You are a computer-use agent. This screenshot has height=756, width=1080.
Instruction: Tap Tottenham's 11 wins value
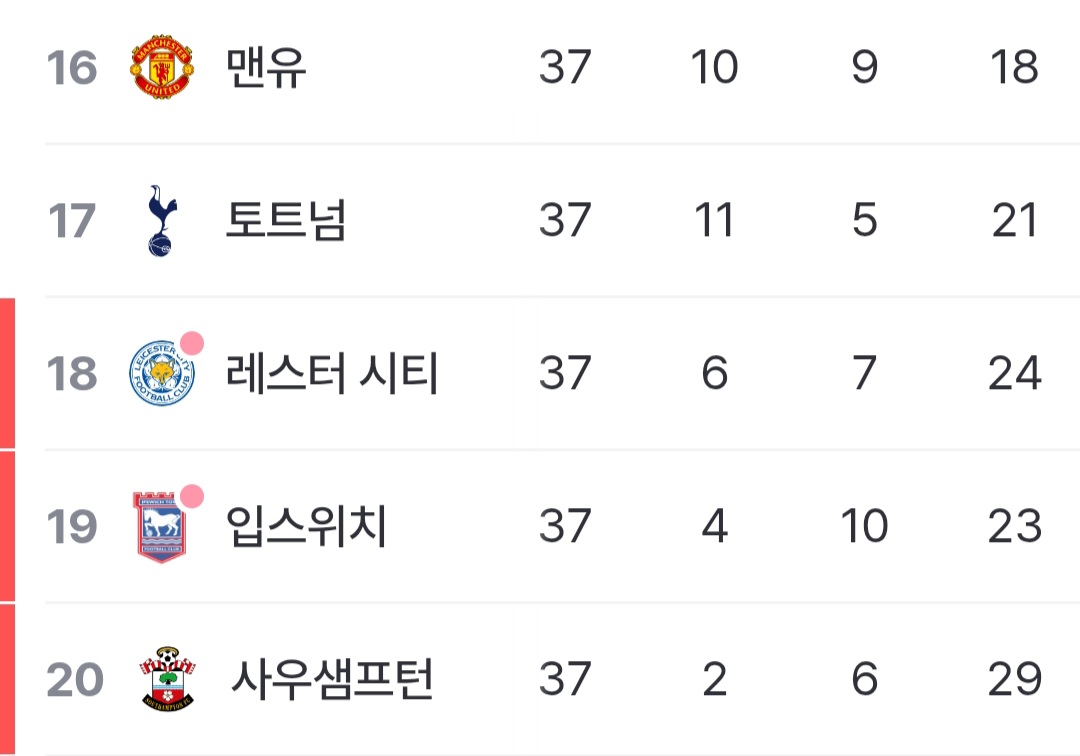tap(714, 220)
